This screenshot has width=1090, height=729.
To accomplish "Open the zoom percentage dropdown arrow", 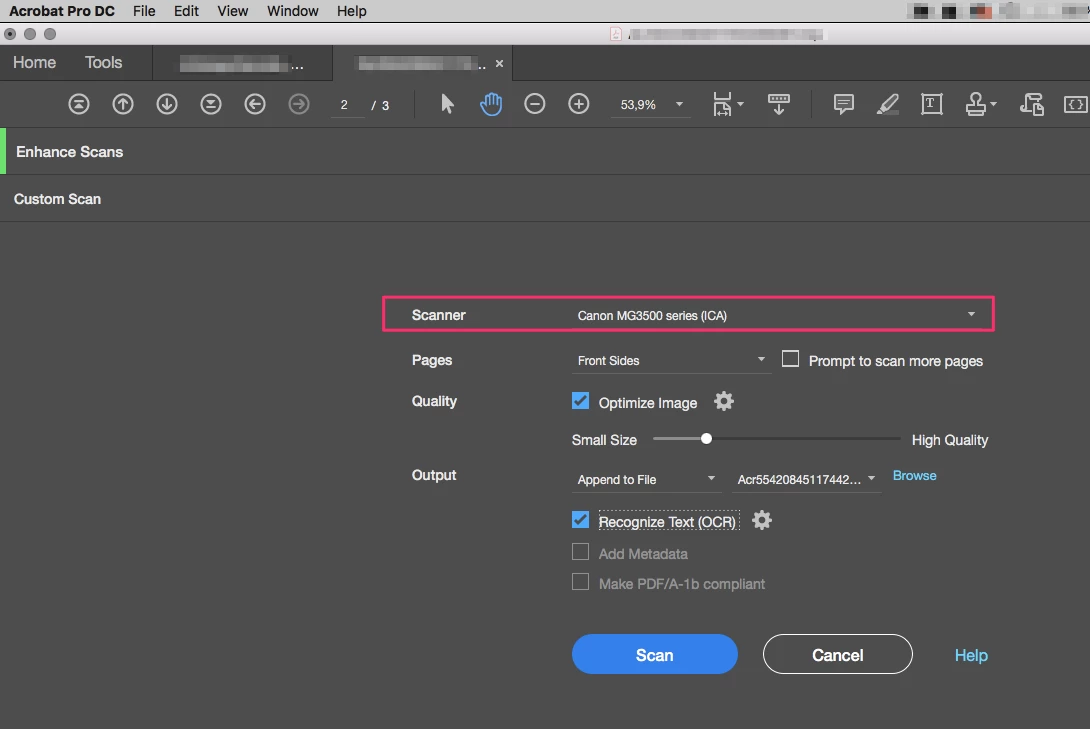I will 679,104.
